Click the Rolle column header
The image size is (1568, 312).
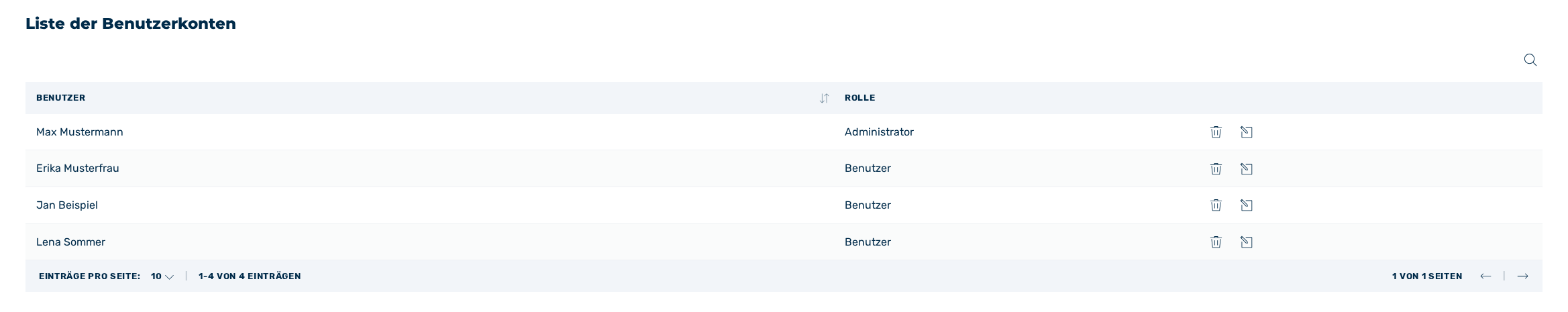point(859,98)
